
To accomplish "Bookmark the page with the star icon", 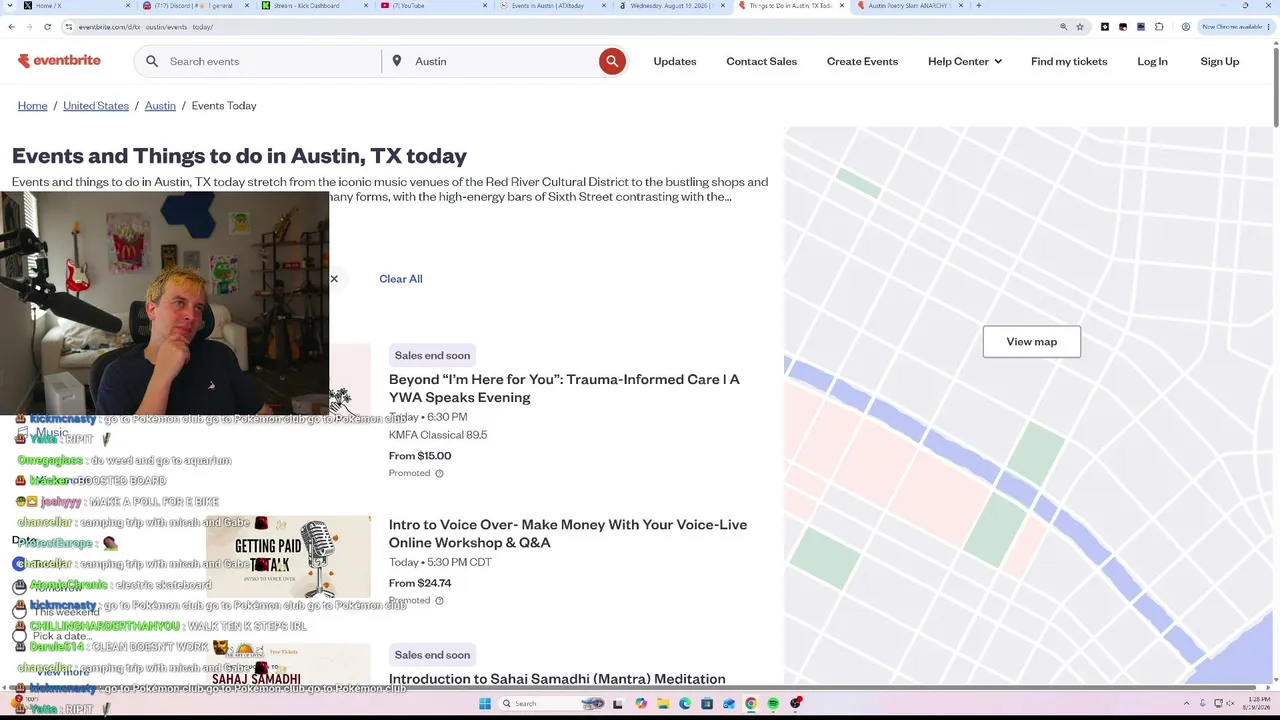I will click(x=1081, y=27).
